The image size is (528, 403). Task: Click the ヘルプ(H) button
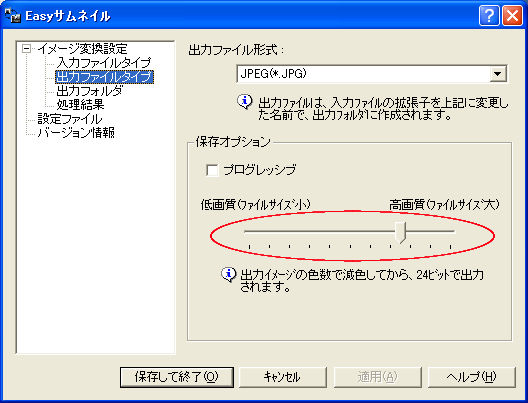click(x=471, y=377)
